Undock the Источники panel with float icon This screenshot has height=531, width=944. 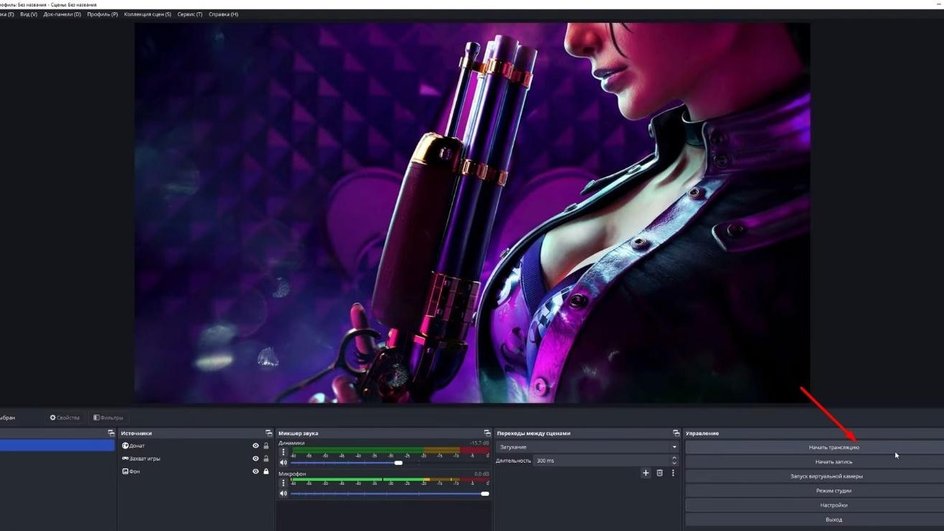[269, 433]
